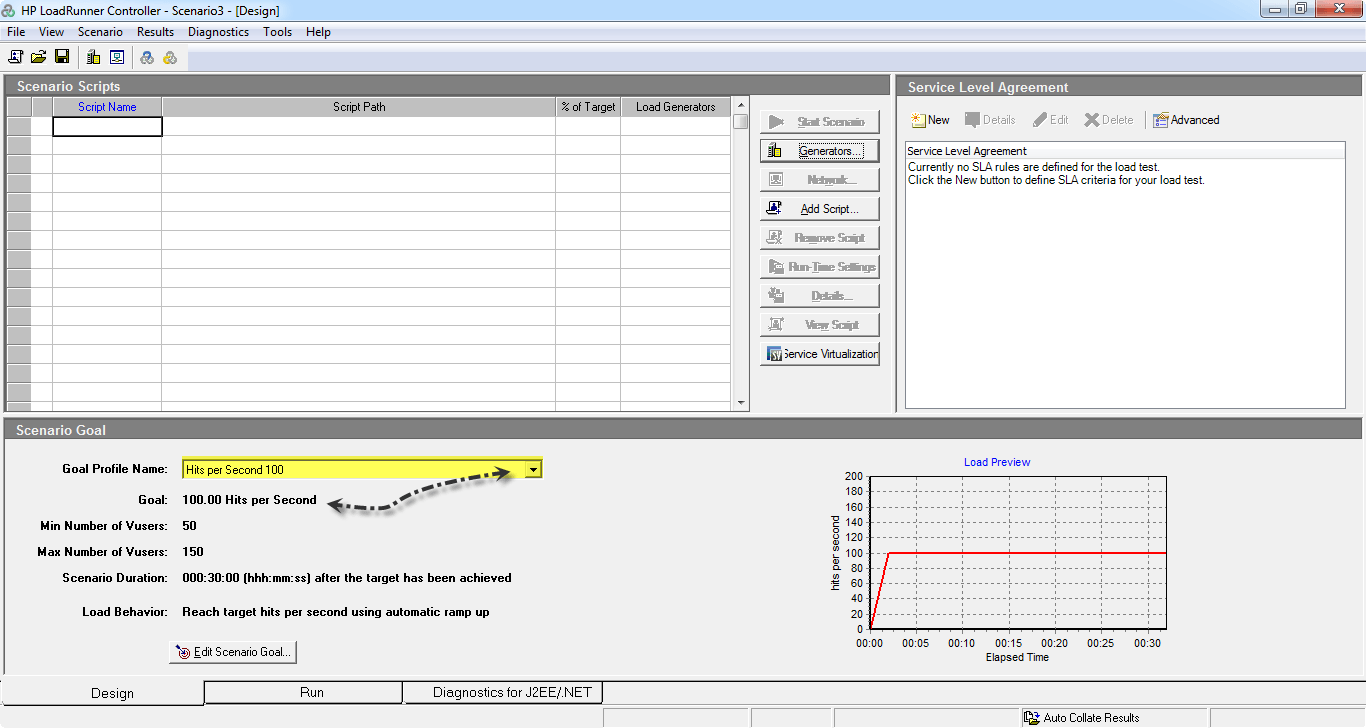Click the Load Generators toolbar icon
Screen dimensions: 1366x728
click(93, 57)
